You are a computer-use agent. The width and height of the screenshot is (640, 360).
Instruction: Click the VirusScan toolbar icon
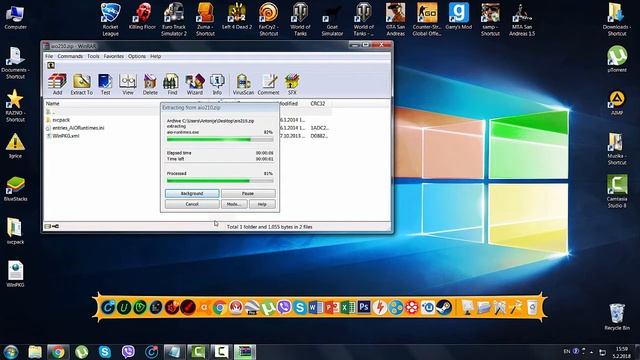pos(243,84)
